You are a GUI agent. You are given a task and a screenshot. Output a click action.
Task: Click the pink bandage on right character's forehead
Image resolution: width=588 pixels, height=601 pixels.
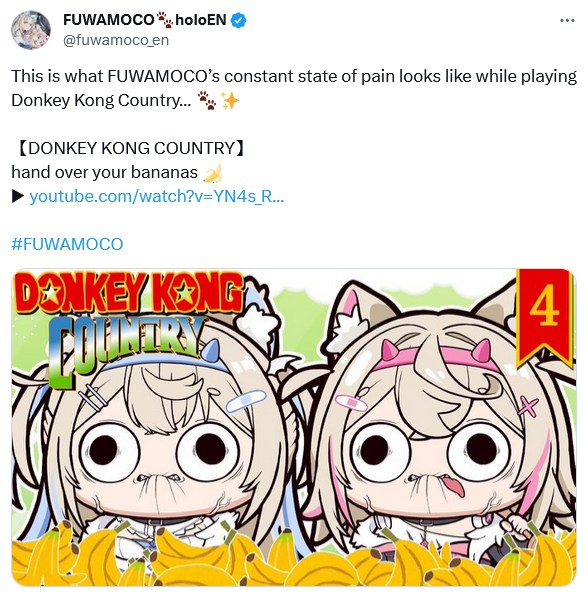pos(351,402)
